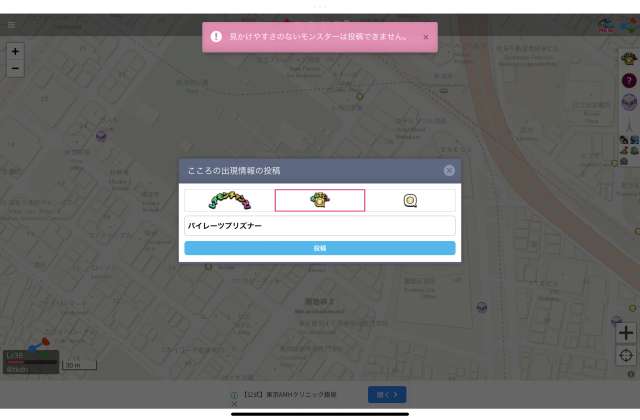
Task: Pick the speech-bubble comment option
Action: tap(410, 200)
